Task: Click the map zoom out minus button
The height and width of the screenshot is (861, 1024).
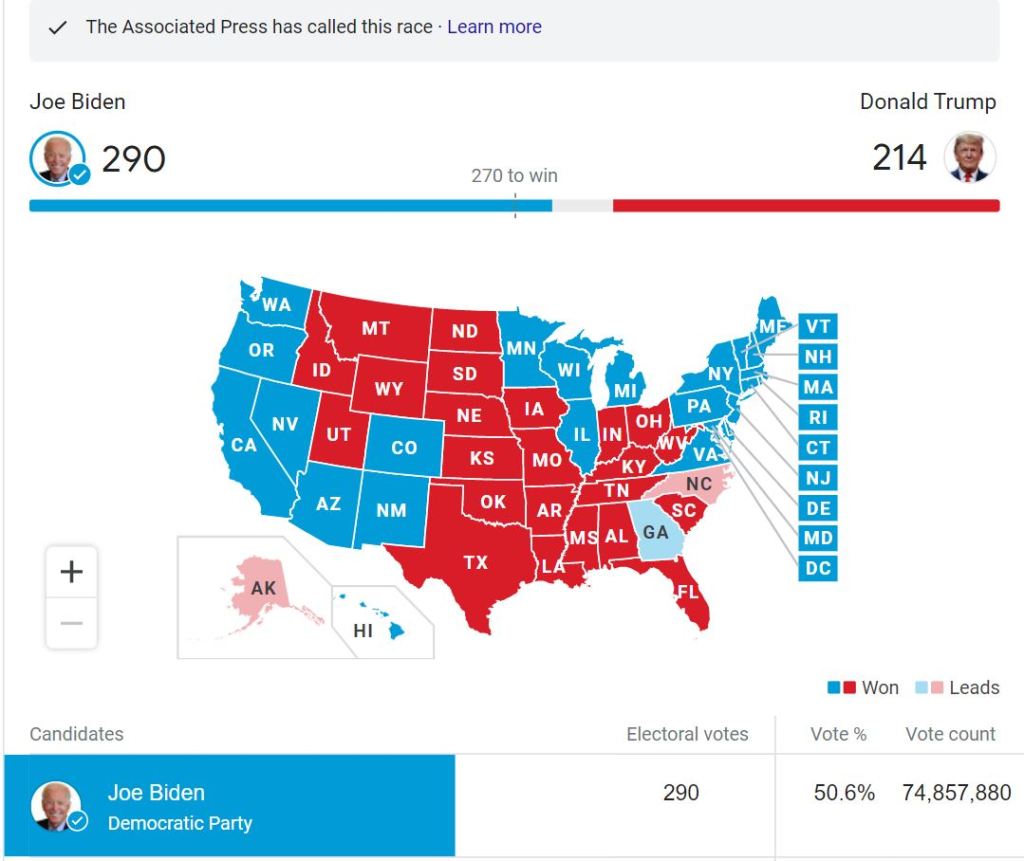Action: pyautogui.click(x=71, y=623)
